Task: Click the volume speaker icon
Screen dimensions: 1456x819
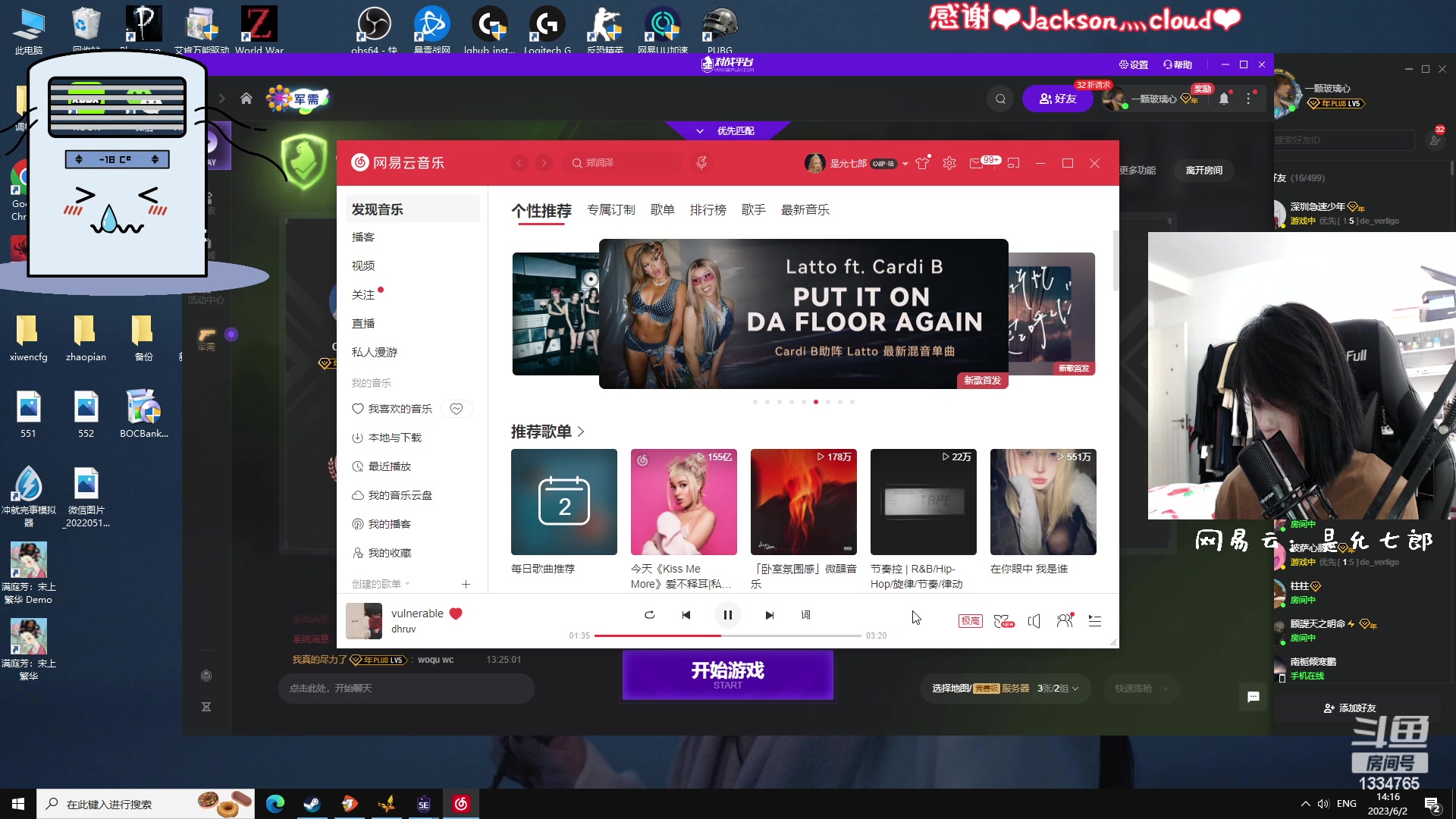Action: 1034,621
